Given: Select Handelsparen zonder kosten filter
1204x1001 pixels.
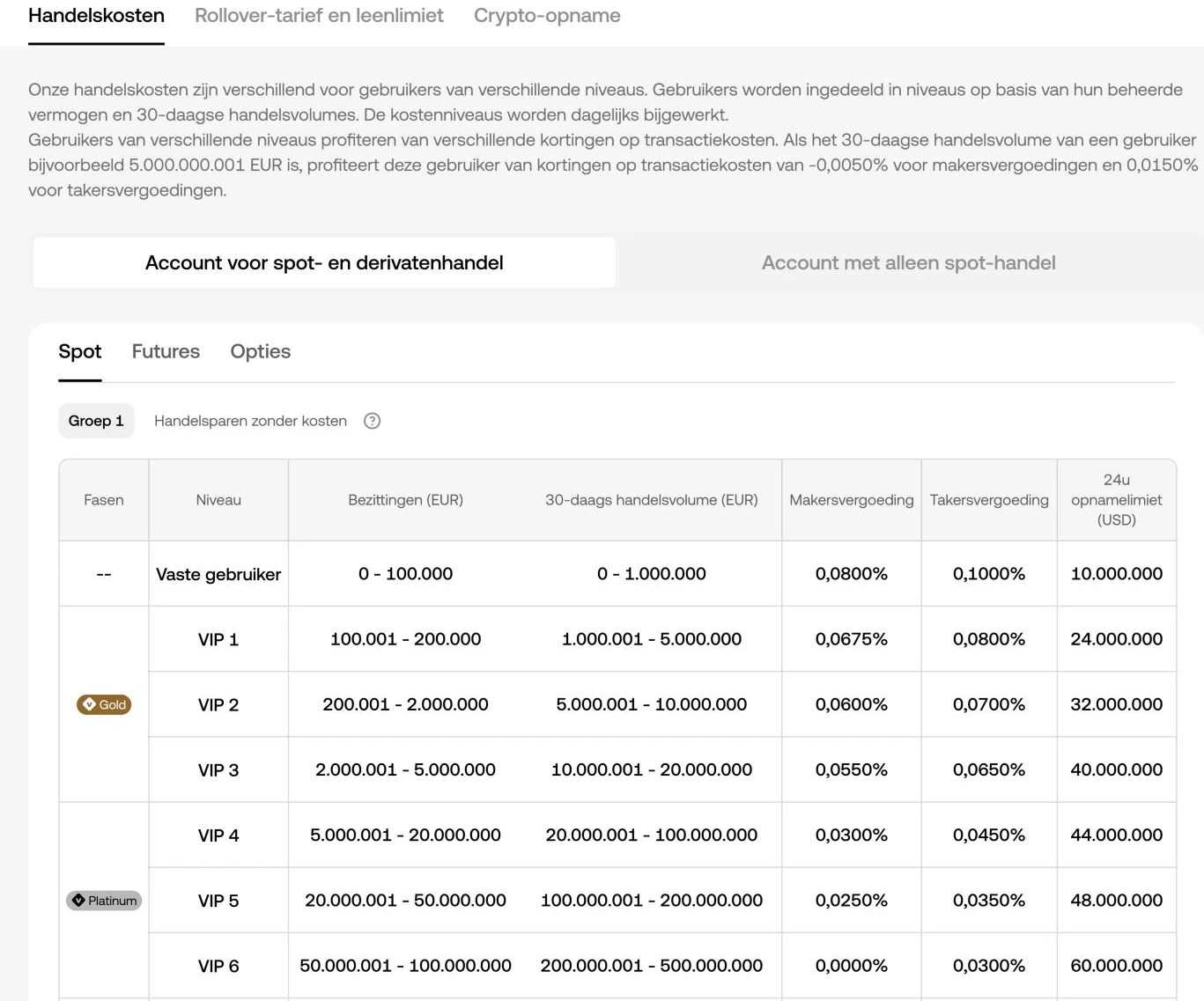Looking at the screenshot, I should coord(250,421).
